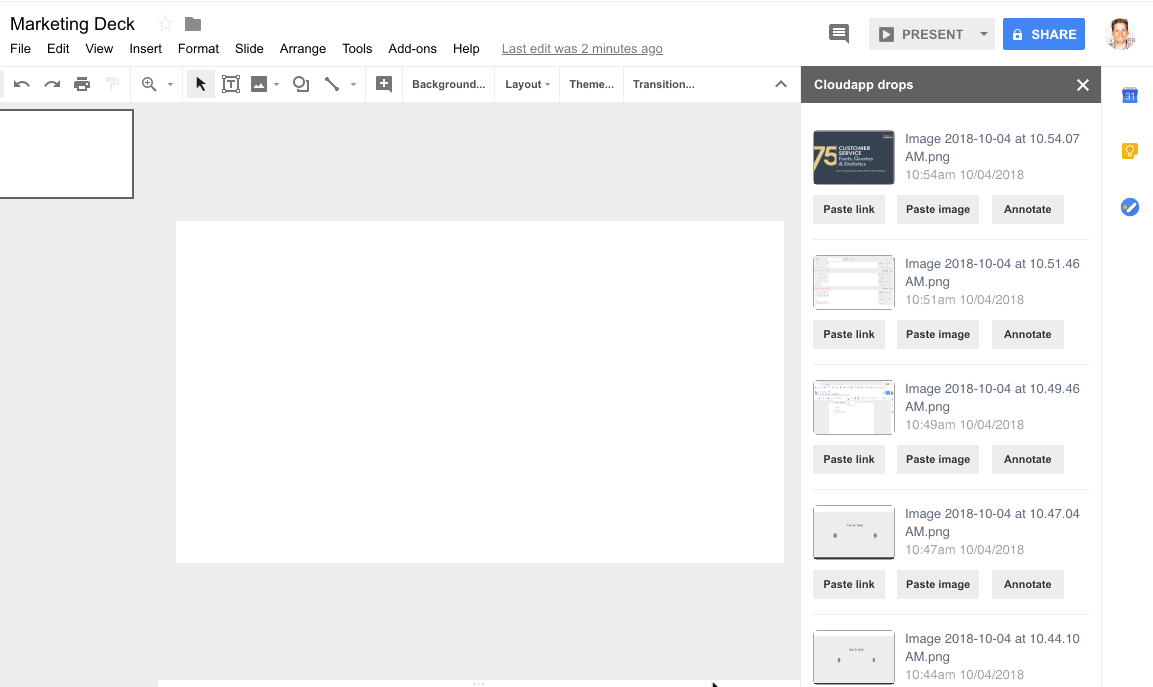The image size is (1153, 687).
Task: Click Annotate for 10.49.46 AM image
Action: 1027,459
